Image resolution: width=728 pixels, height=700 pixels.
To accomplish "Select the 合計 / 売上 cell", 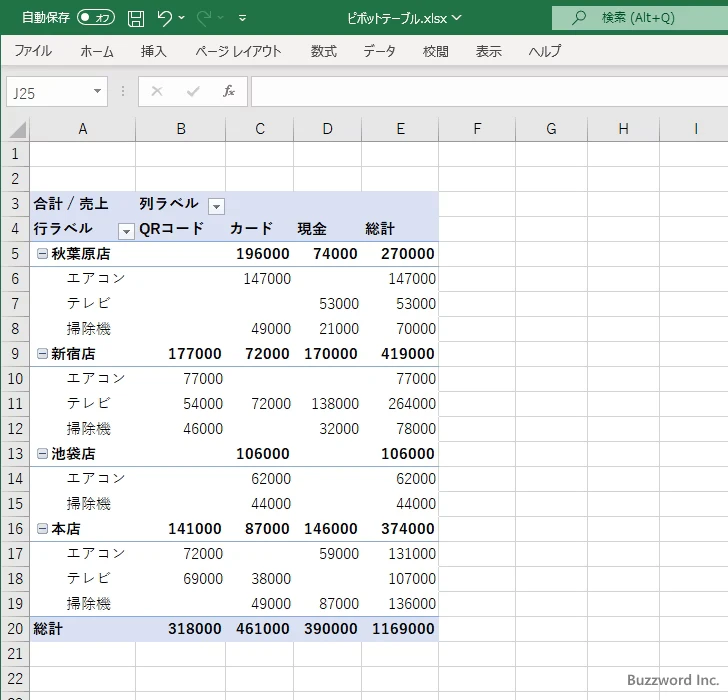I will [83, 204].
